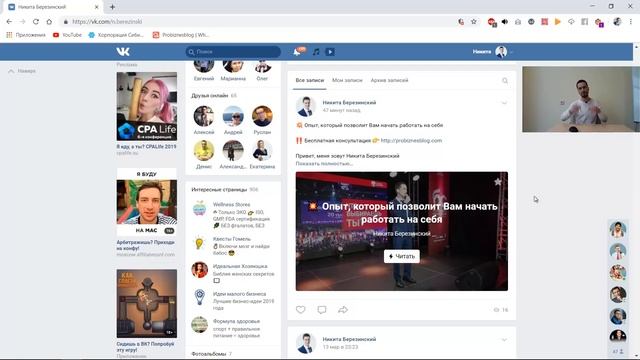Image resolution: width=640 pixels, height=360 pixels.
Task: Open the Идеи малого бизнеса page
Action: click(239, 294)
